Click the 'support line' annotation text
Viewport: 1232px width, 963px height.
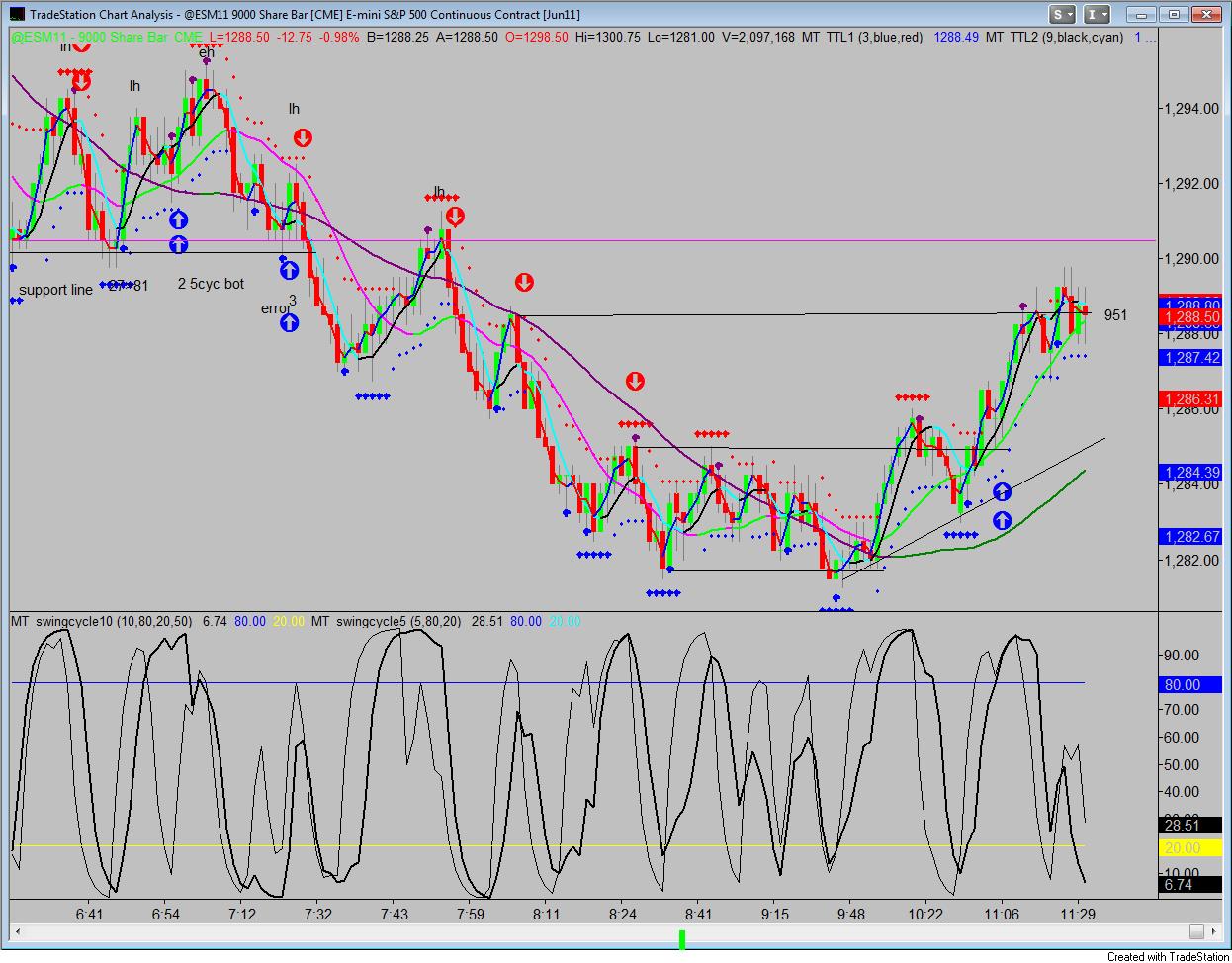pos(55,290)
